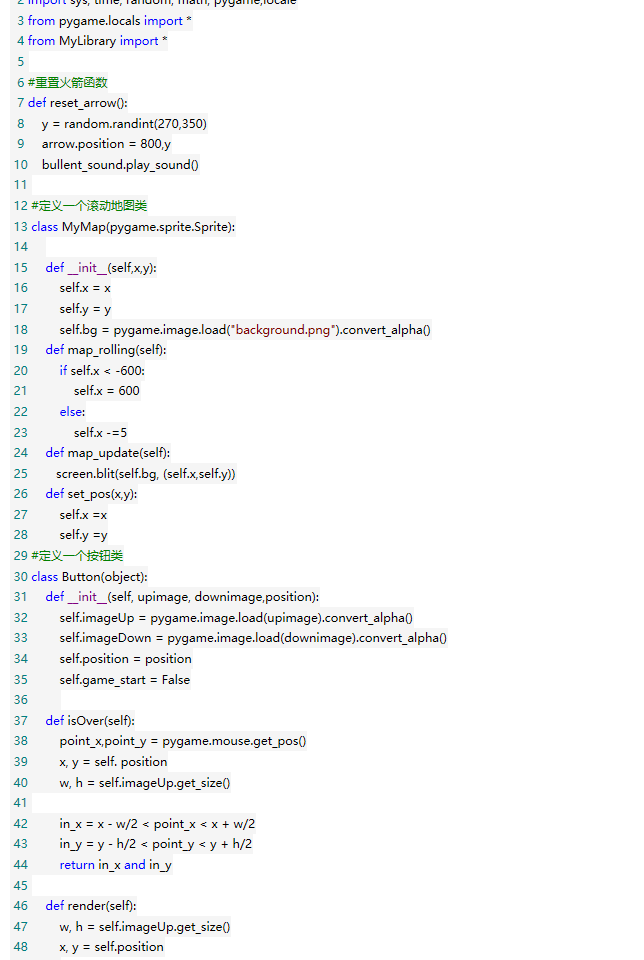Viewport: 644px width, 960px height.
Task: Click 'in_y = y - h/2 < point_y' line
Action: click(155, 844)
